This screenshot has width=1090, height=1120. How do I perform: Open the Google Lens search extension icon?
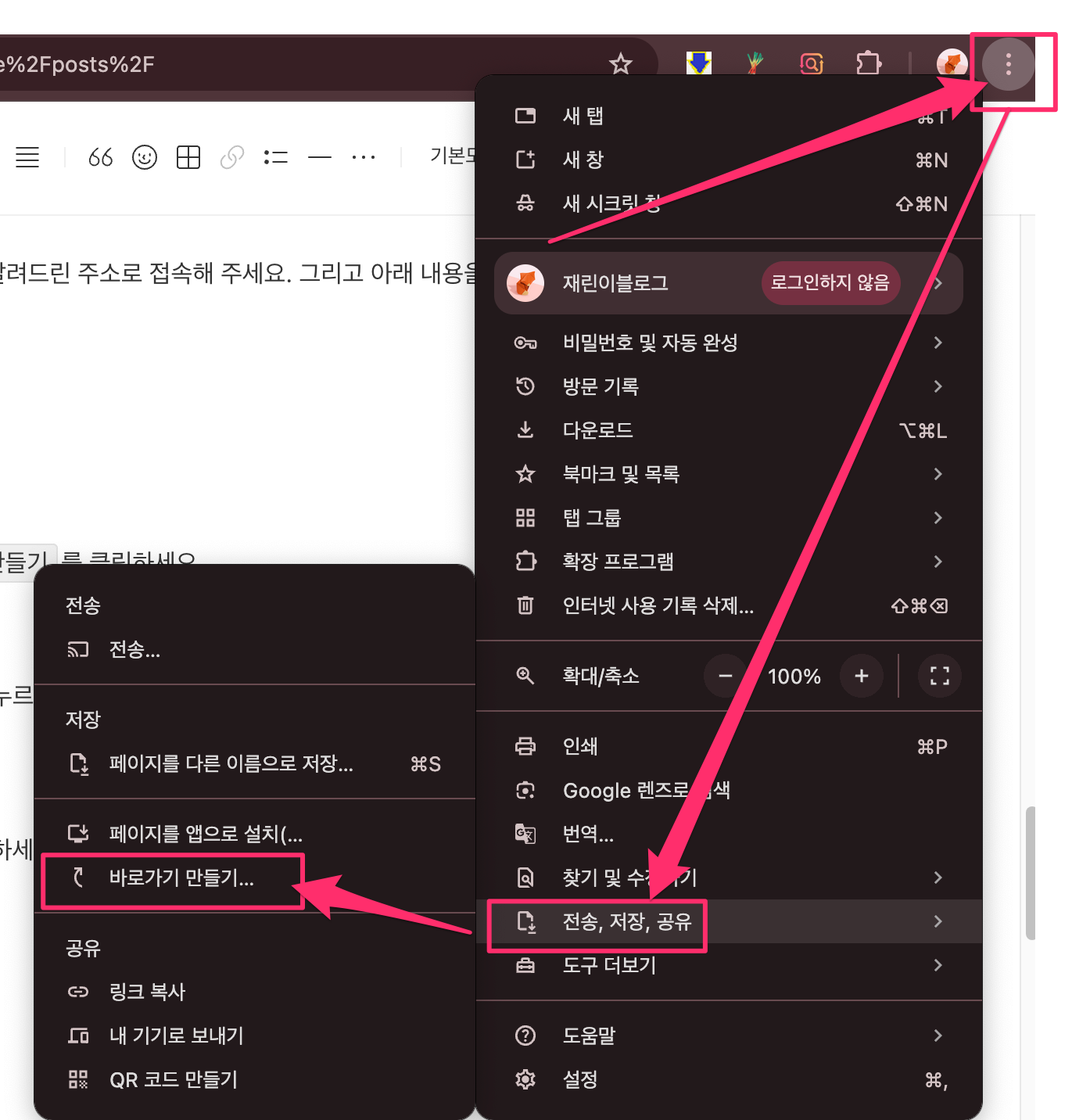tap(812, 63)
